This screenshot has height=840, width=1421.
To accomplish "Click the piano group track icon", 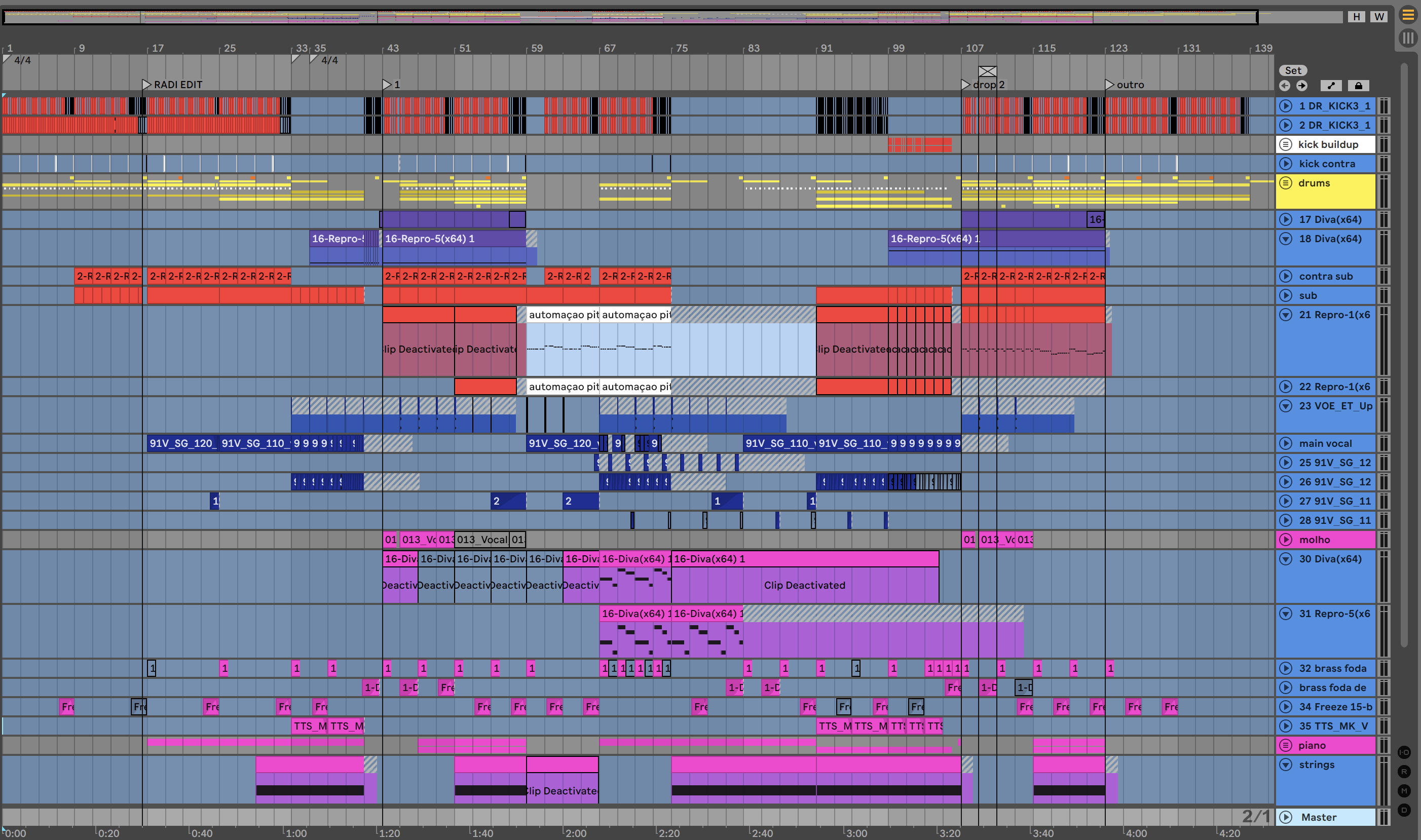I will [1286, 745].
